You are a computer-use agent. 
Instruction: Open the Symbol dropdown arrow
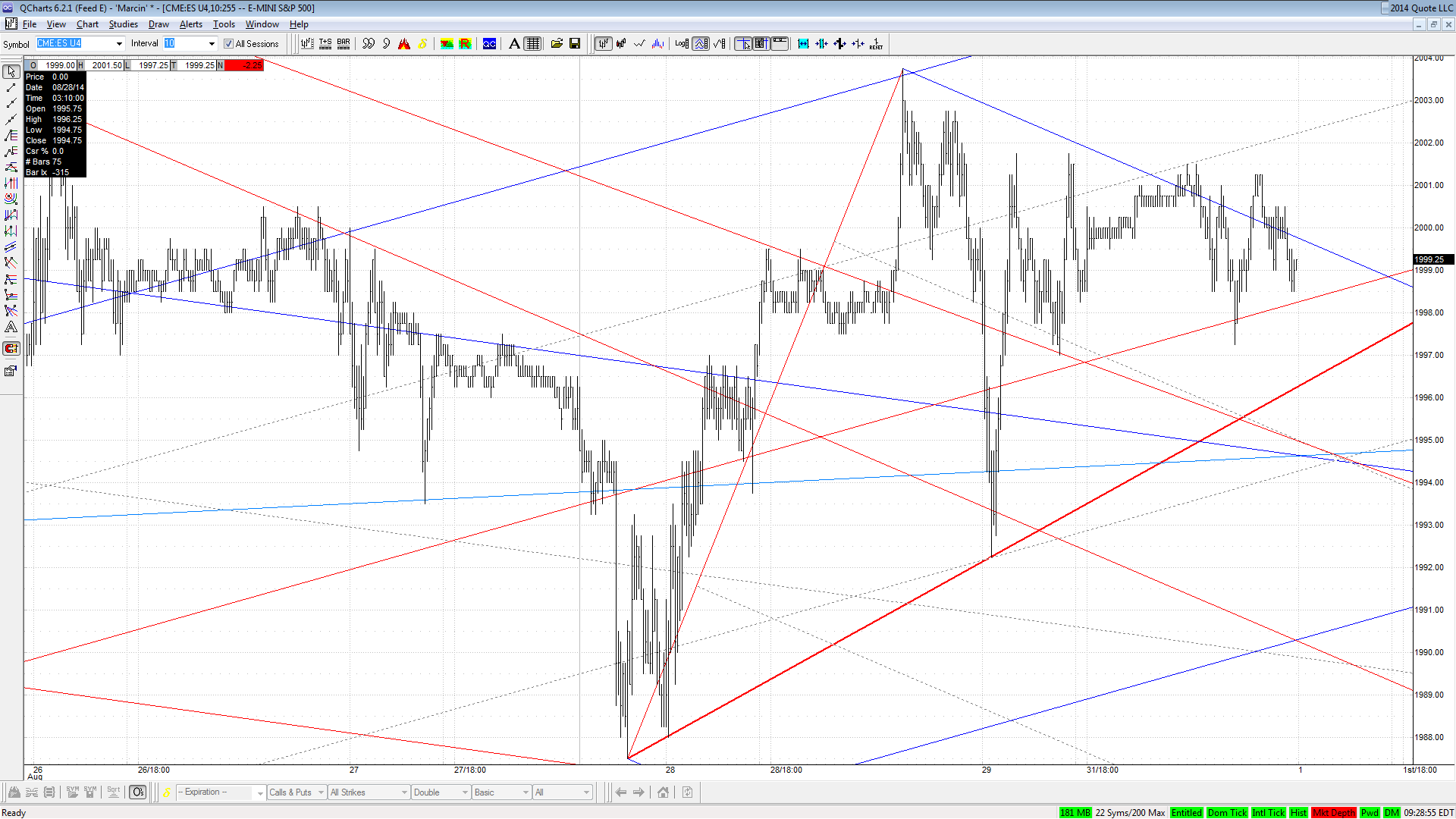pos(119,44)
